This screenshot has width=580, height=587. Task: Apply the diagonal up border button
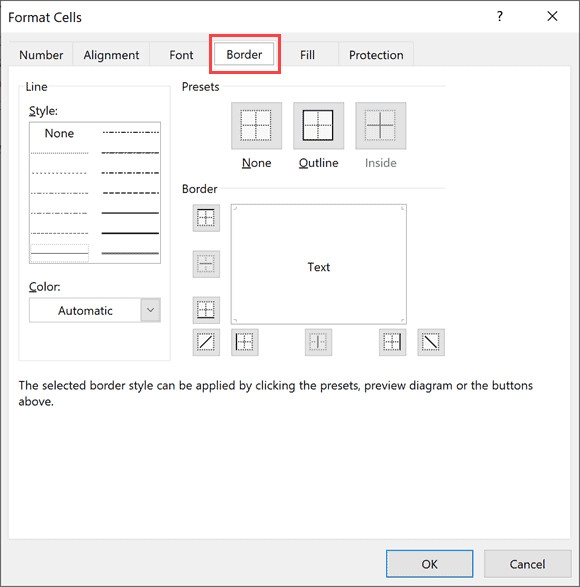(x=206, y=342)
